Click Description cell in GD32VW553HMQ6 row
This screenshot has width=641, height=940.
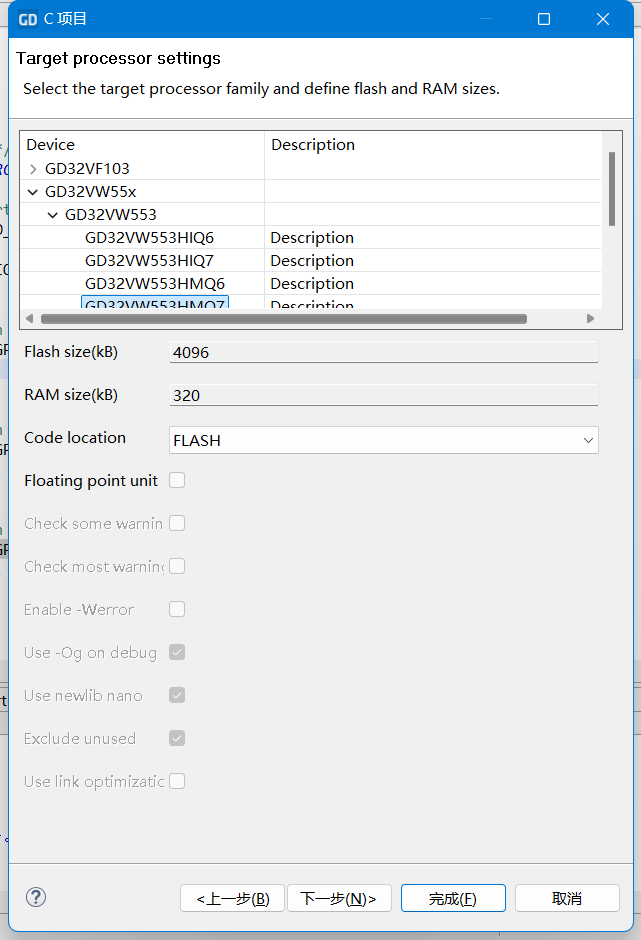[312, 283]
